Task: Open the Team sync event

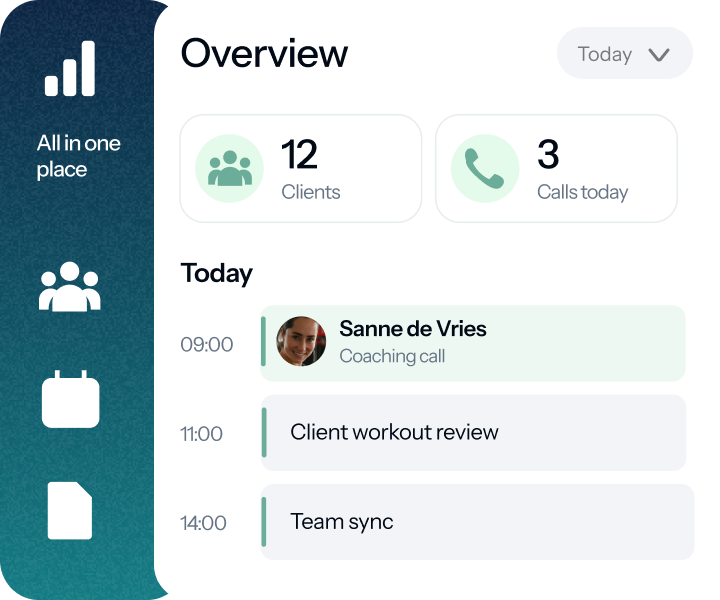Action: pyautogui.click(x=478, y=522)
